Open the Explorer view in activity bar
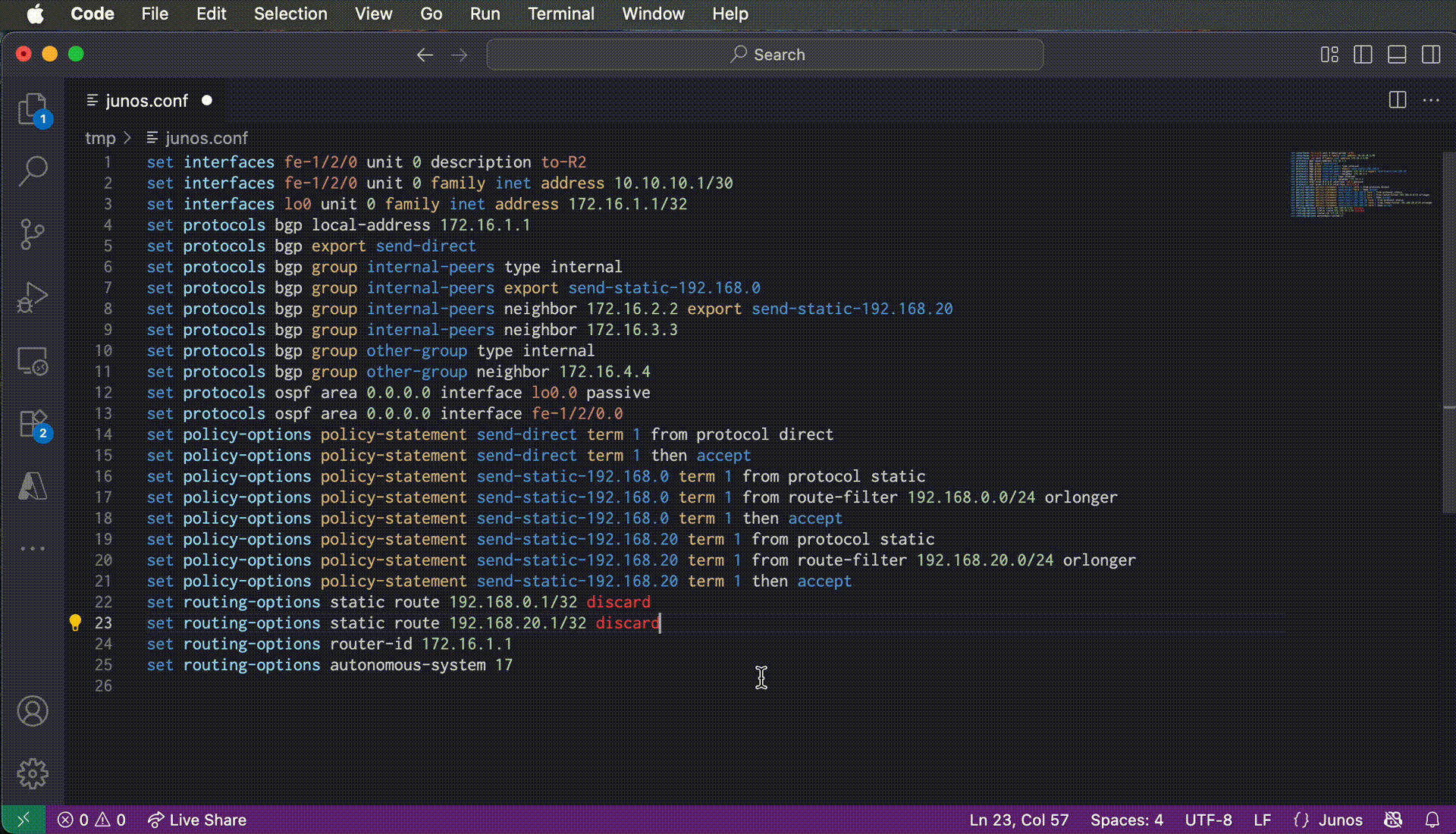1456x834 pixels. (33, 110)
